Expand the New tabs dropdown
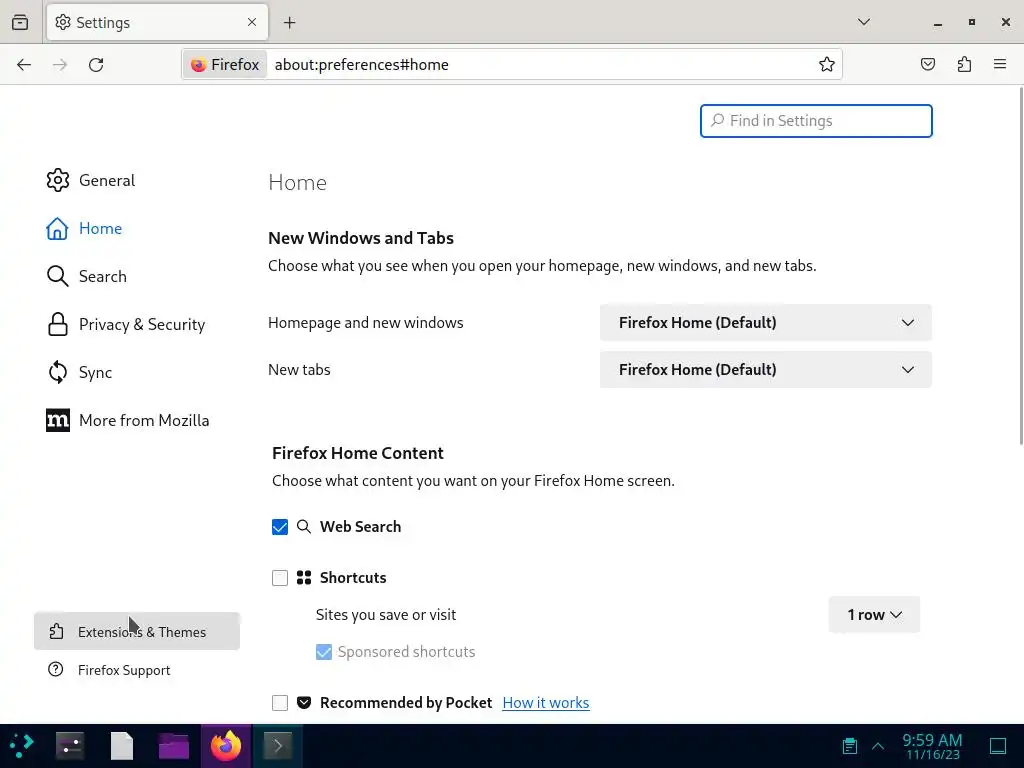The image size is (1024, 768). [x=765, y=370]
